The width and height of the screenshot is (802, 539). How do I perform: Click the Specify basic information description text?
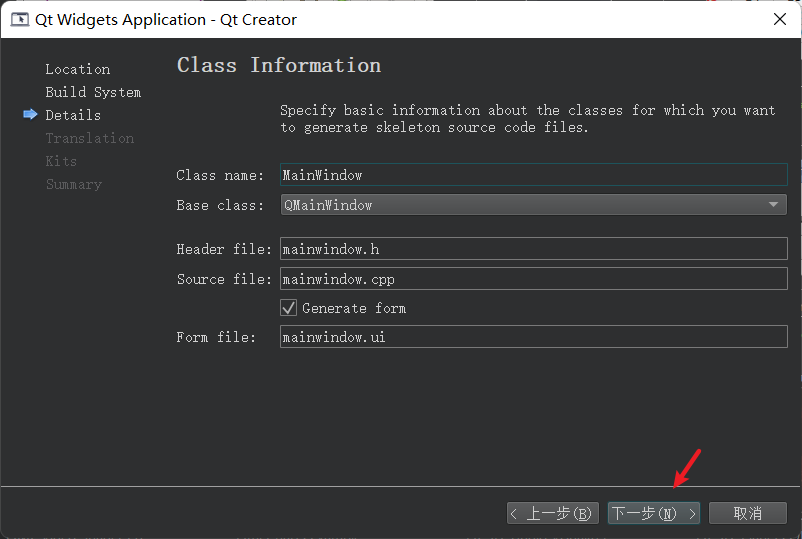(527, 119)
